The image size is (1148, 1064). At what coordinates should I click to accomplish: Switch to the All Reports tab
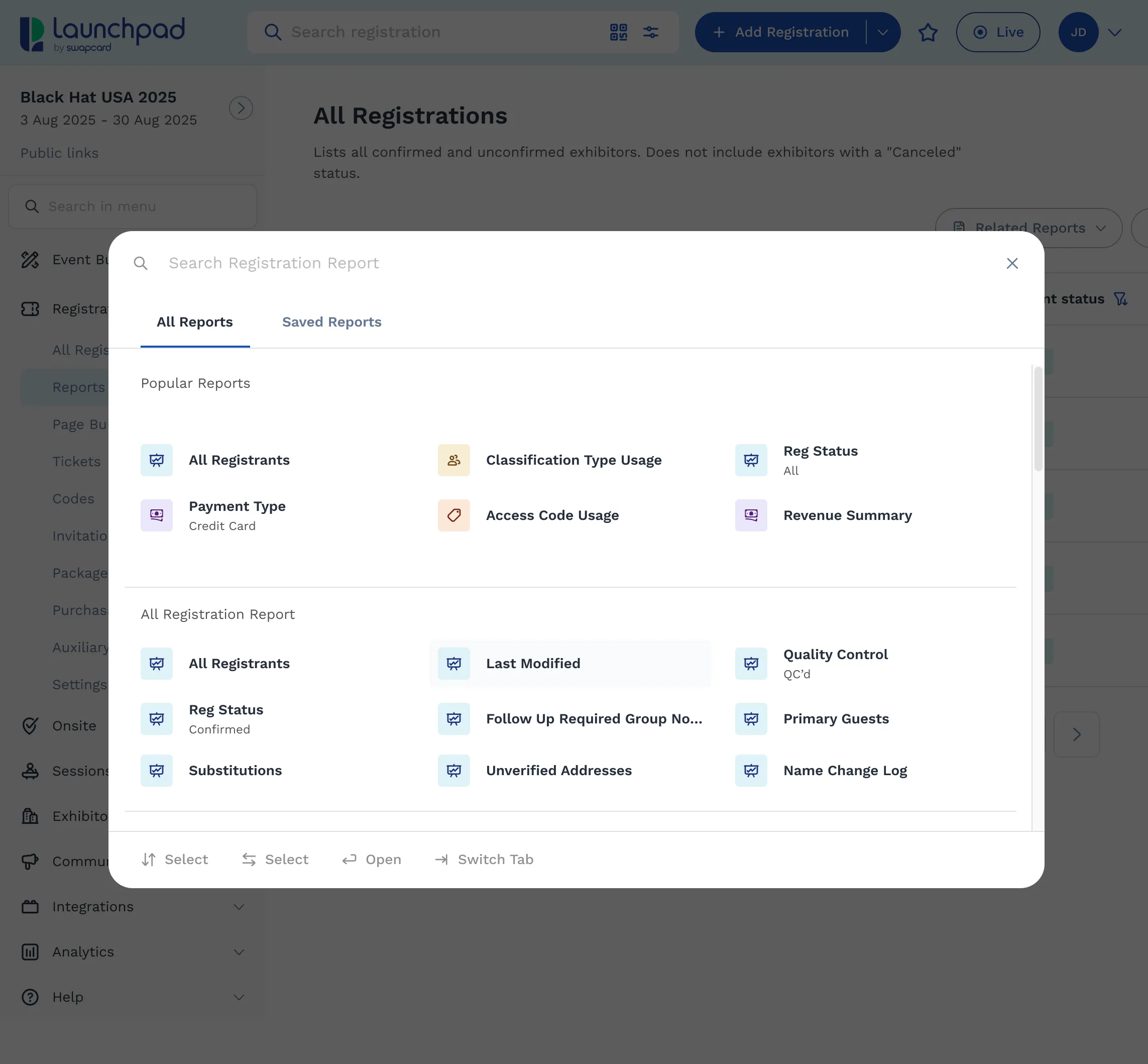tap(194, 323)
